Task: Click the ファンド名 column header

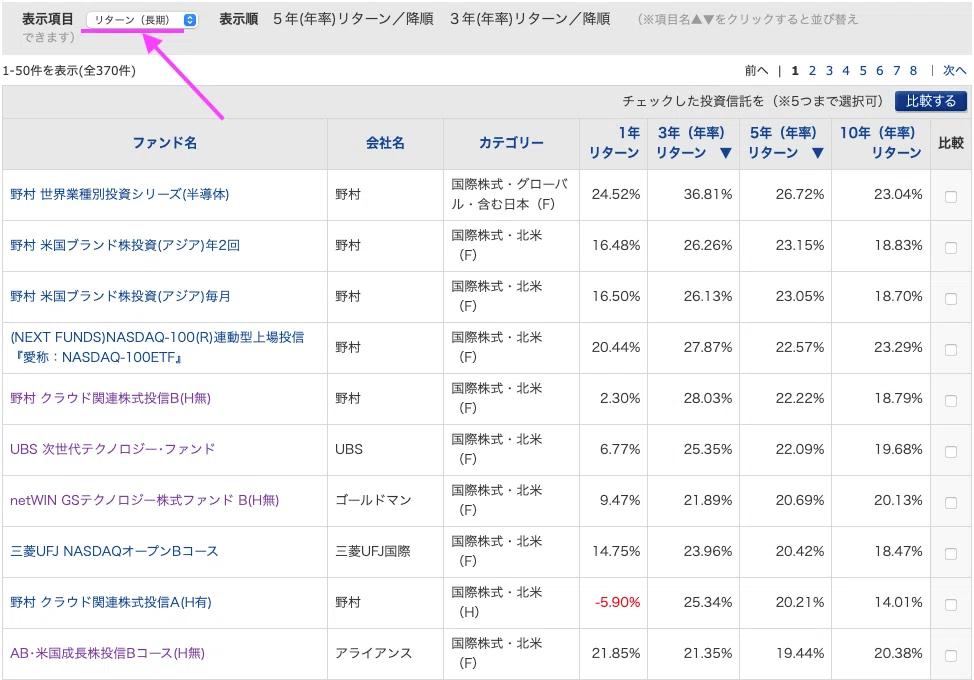Action: click(x=165, y=143)
